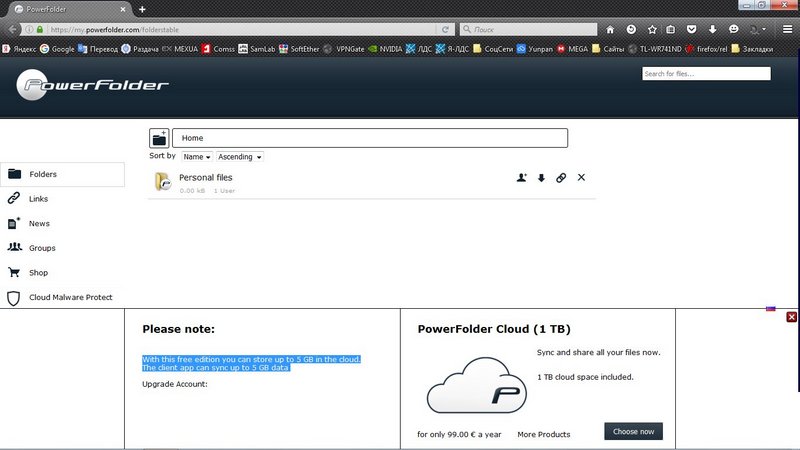Screen dimensions: 800x450
Task: Open Folders in the sidebar
Action: click(x=62, y=174)
